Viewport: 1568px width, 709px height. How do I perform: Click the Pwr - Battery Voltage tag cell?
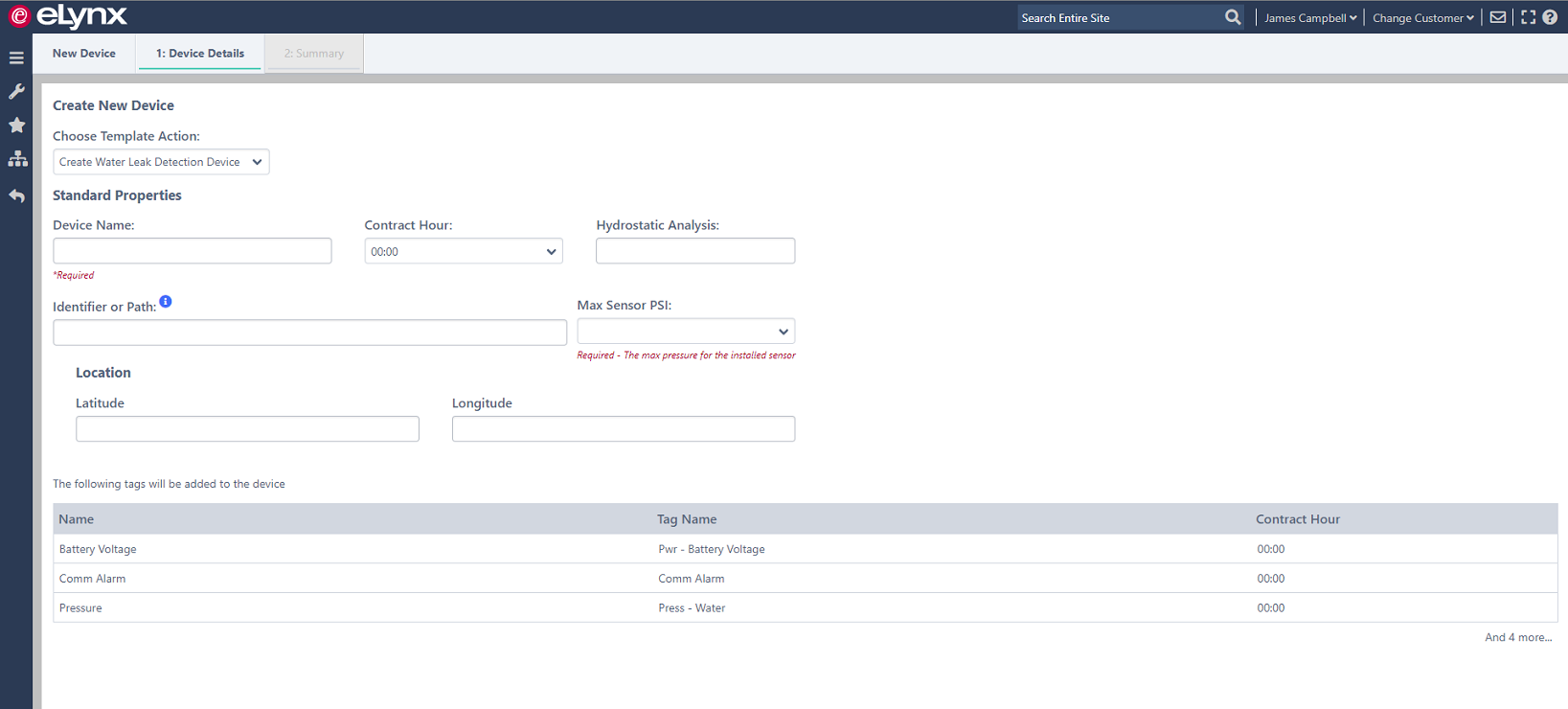(x=712, y=549)
